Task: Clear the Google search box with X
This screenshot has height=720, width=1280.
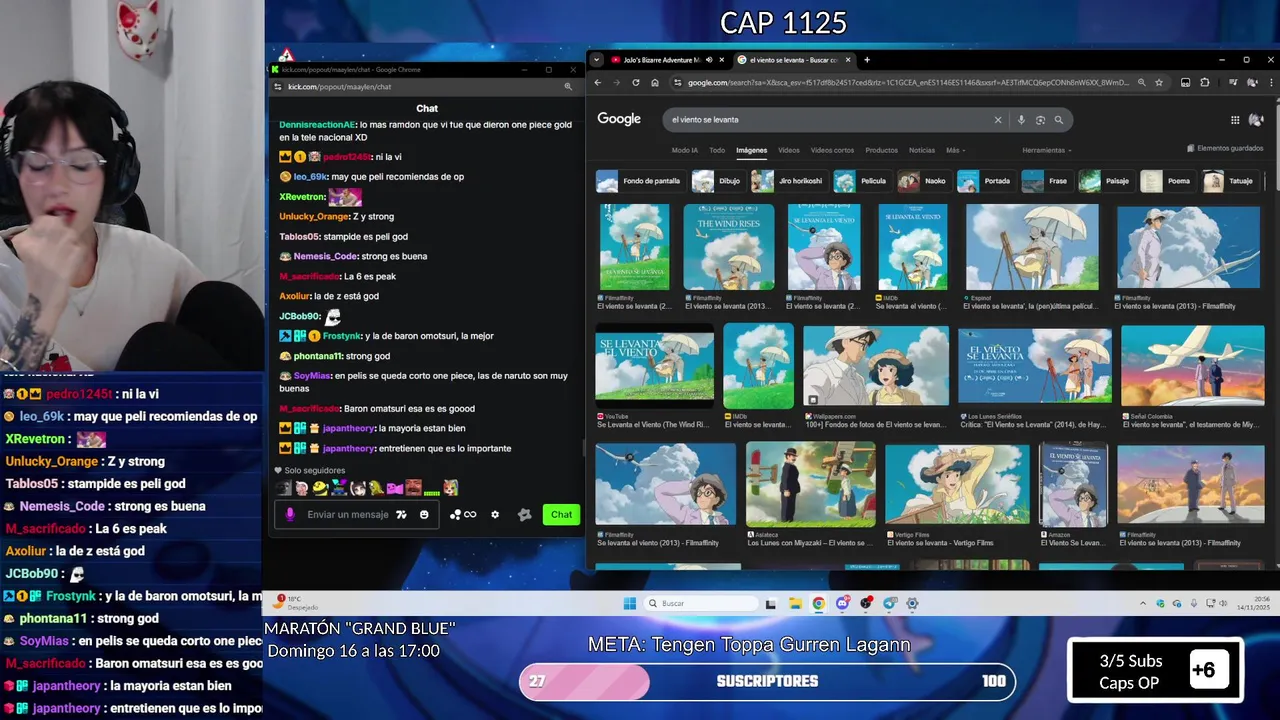Action: [997, 120]
